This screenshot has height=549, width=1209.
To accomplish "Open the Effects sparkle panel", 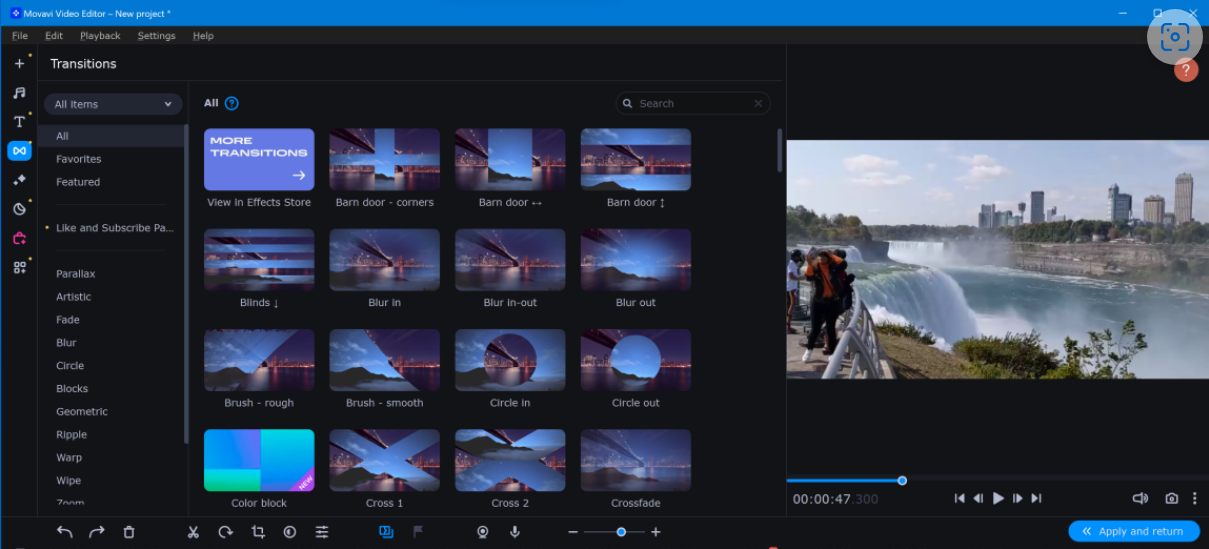I will (x=19, y=180).
